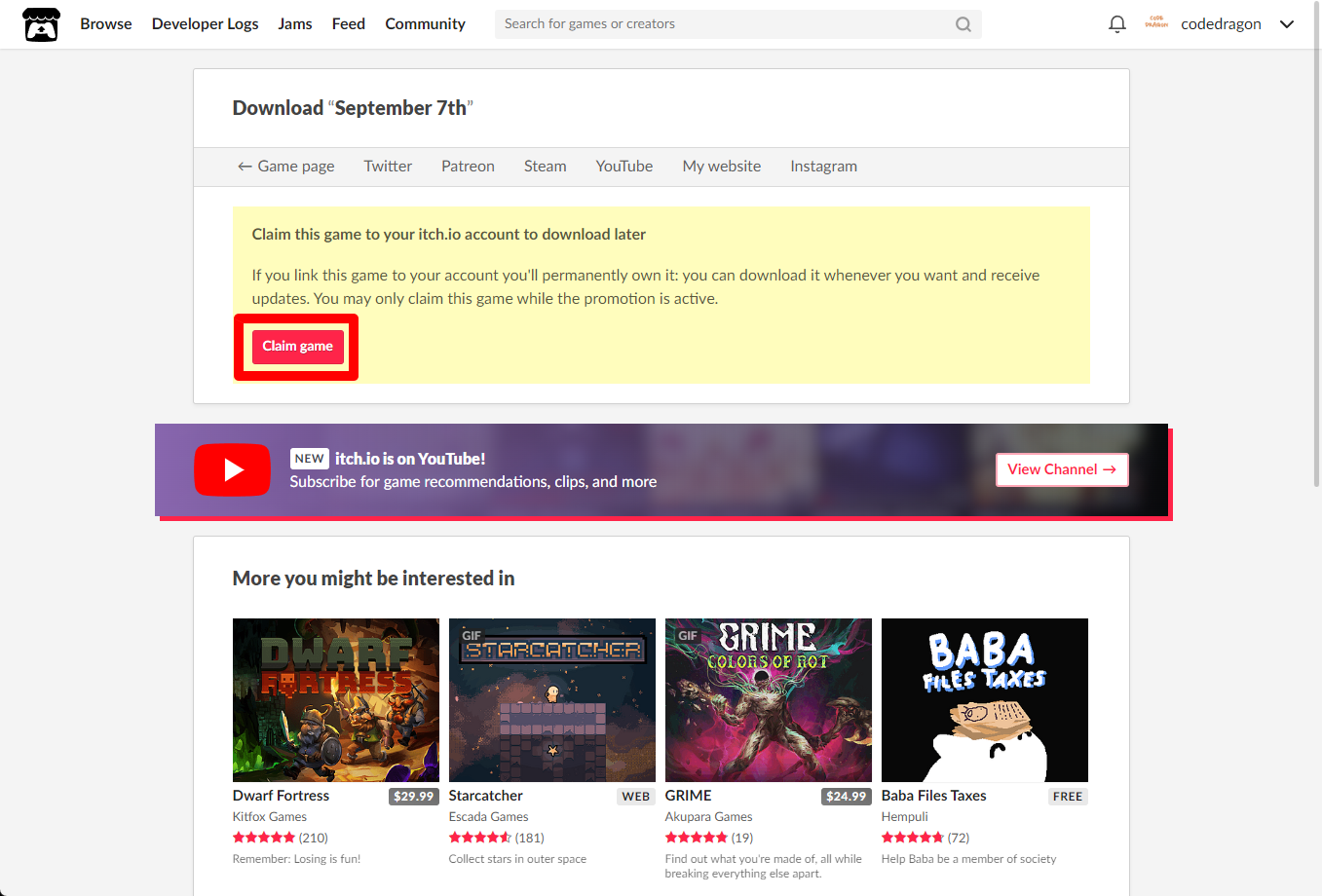The height and width of the screenshot is (896, 1322).
Task: Open the Community page
Action: click(425, 23)
